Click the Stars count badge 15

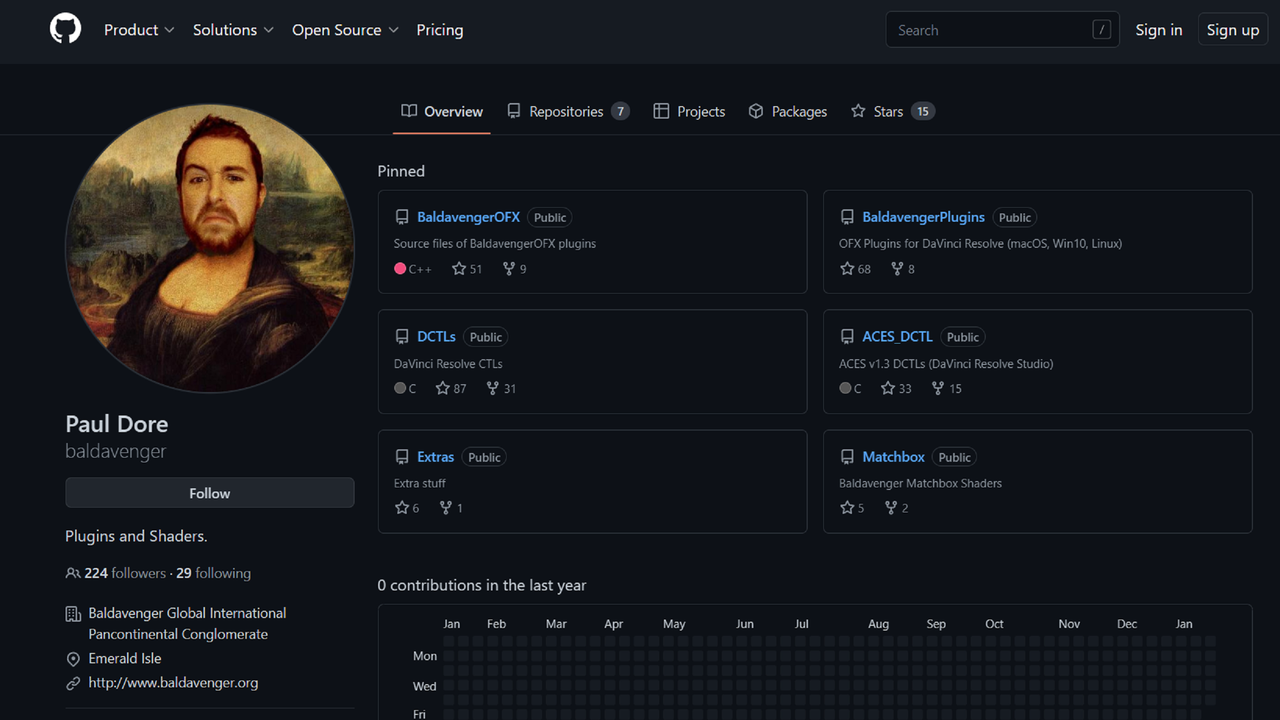pyautogui.click(x=923, y=111)
